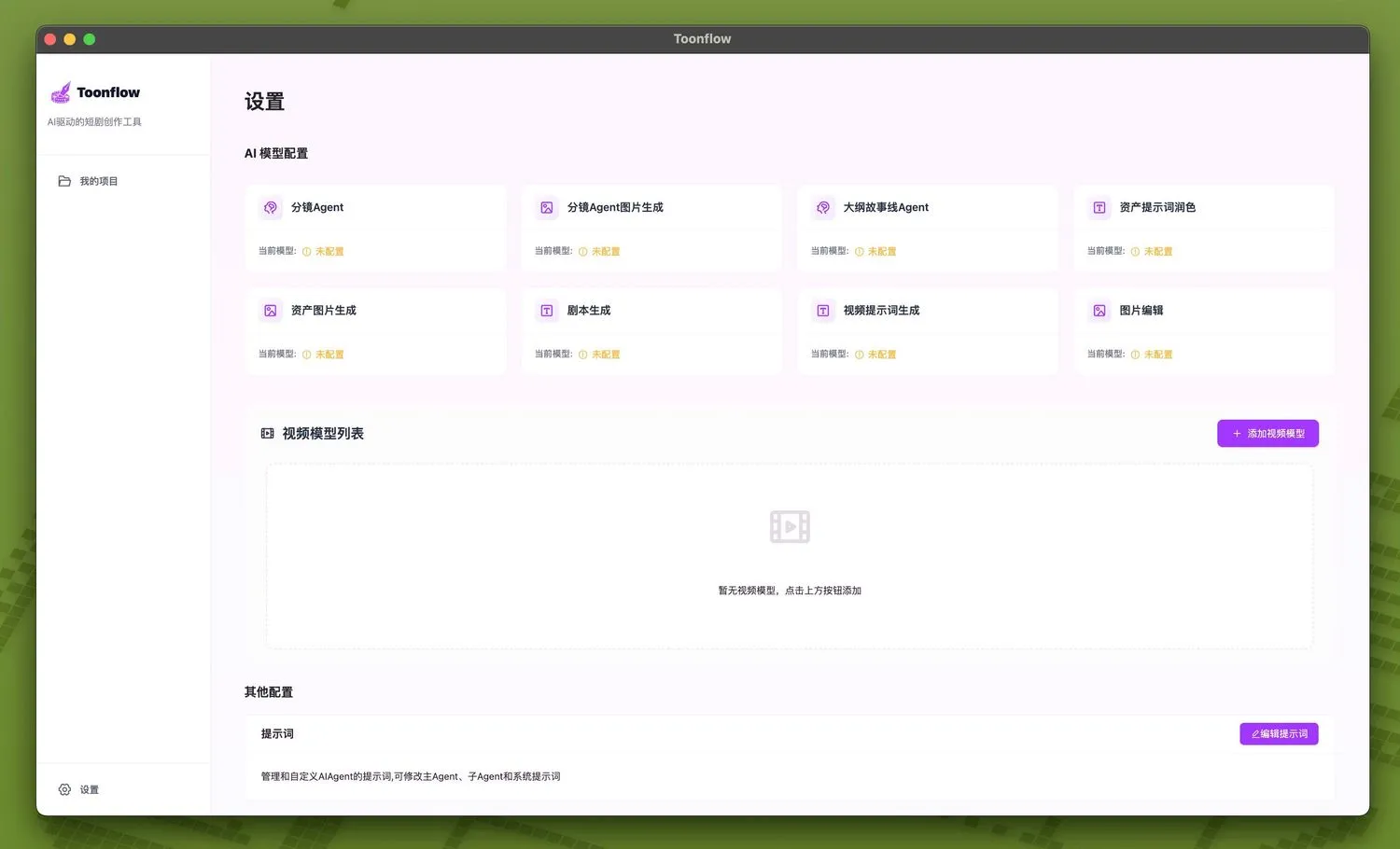1400x849 pixels.
Task: Open 我的项目 in the sidebar
Action: (x=123, y=181)
